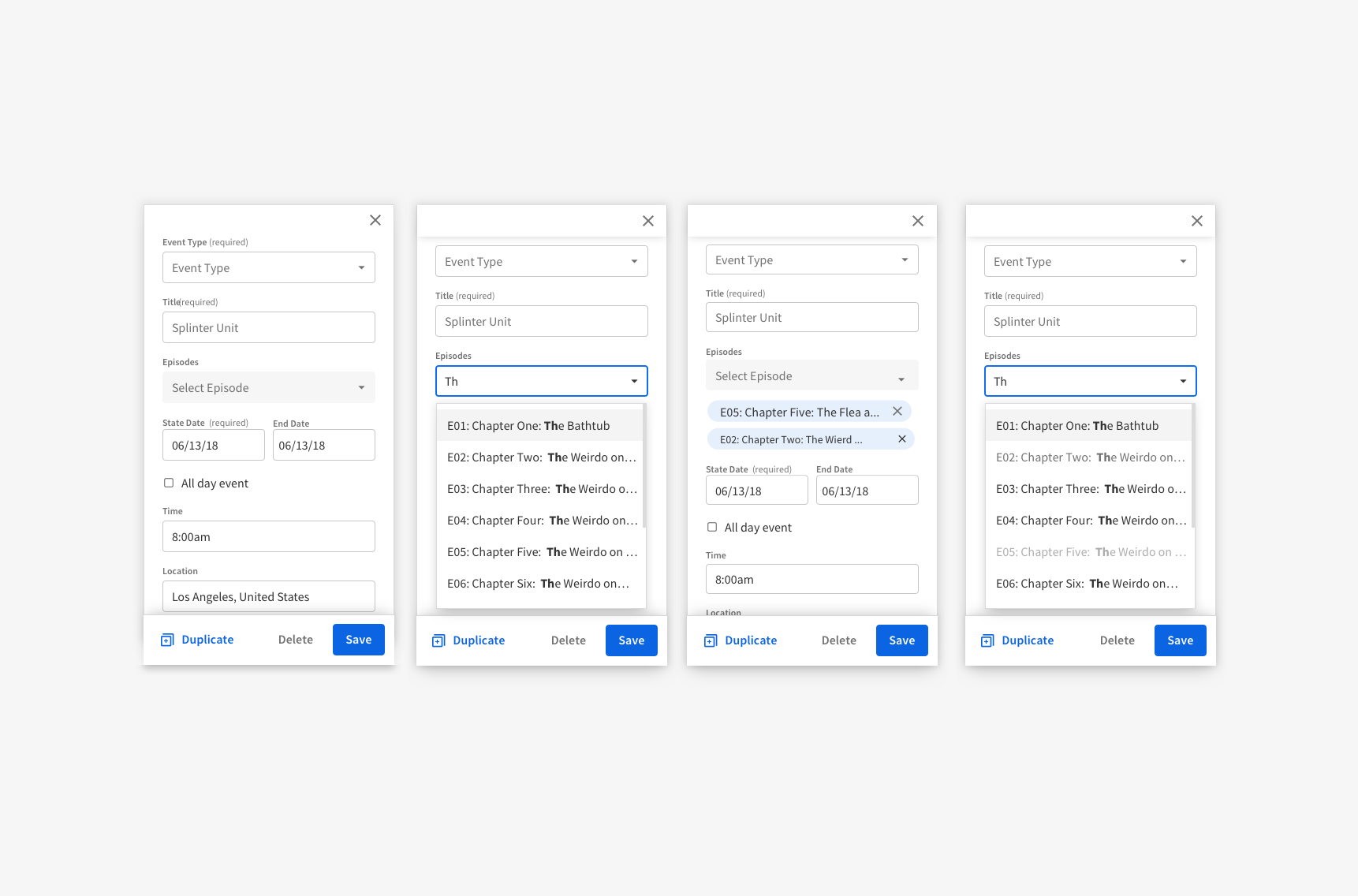
Task: Click Duplicate icon in the first panel
Action: coord(167,640)
